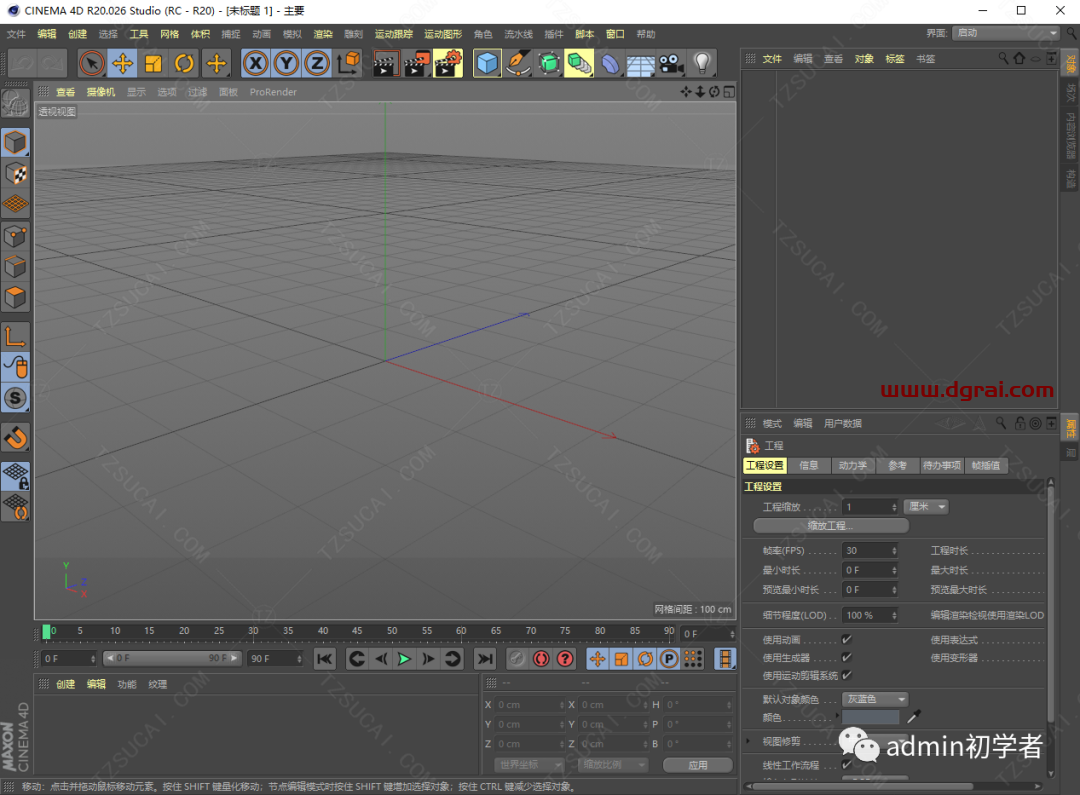1080x795 pixels.
Task: Expand the 视图修剪 section
Action: tap(748, 741)
